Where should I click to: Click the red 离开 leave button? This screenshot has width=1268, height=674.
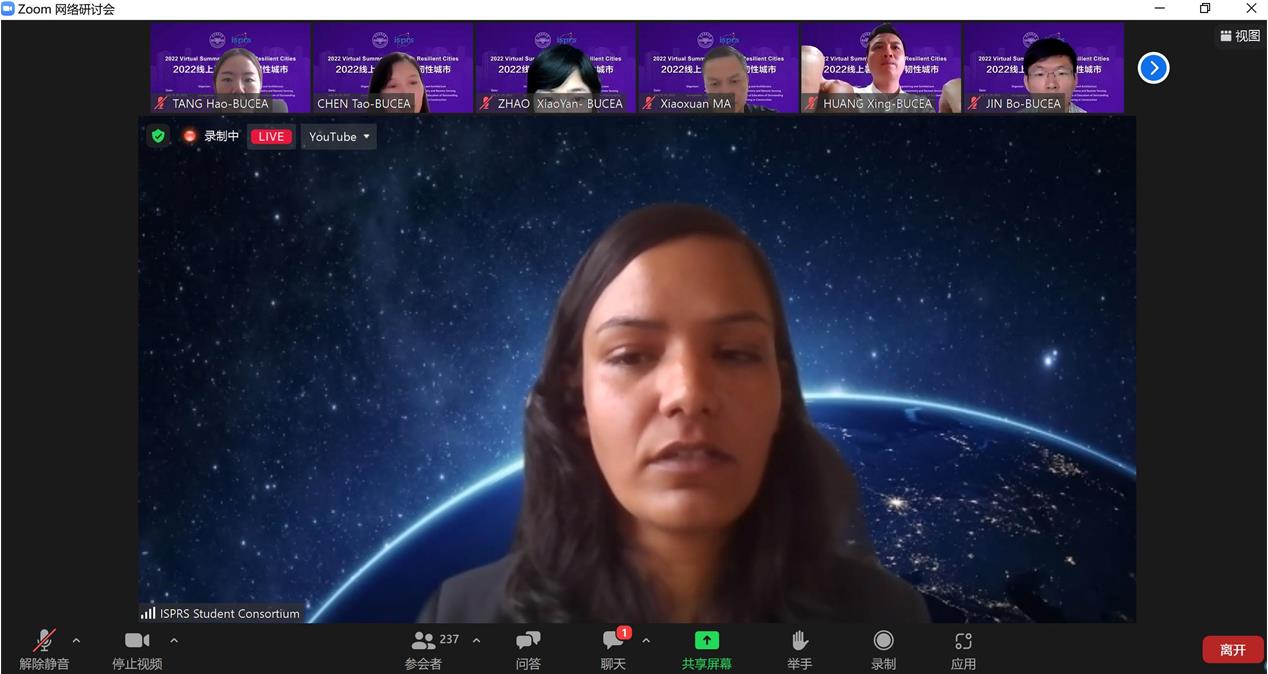click(1232, 650)
